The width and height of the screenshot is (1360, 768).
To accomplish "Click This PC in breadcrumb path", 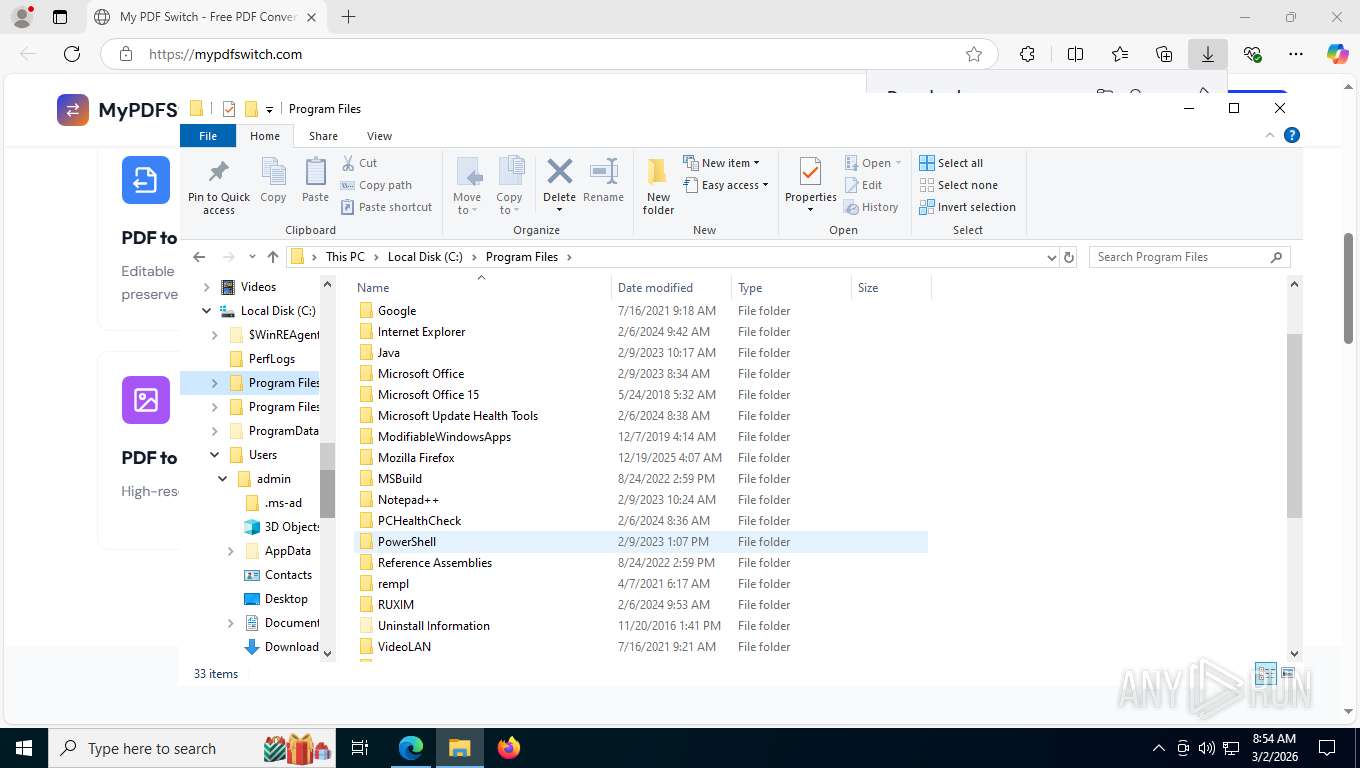I will click(x=345, y=257).
